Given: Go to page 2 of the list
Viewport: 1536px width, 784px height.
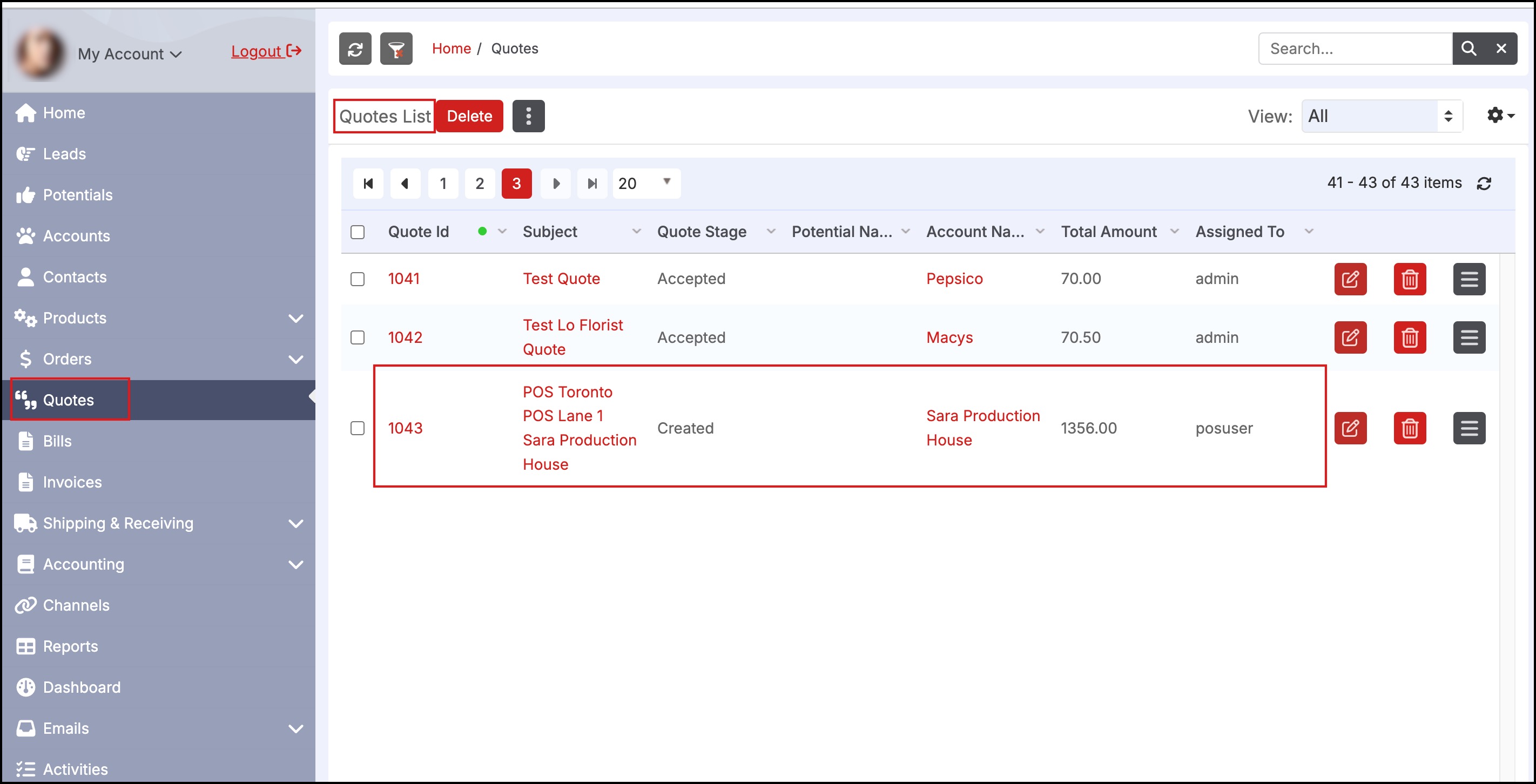Looking at the screenshot, I should (480, 184).
